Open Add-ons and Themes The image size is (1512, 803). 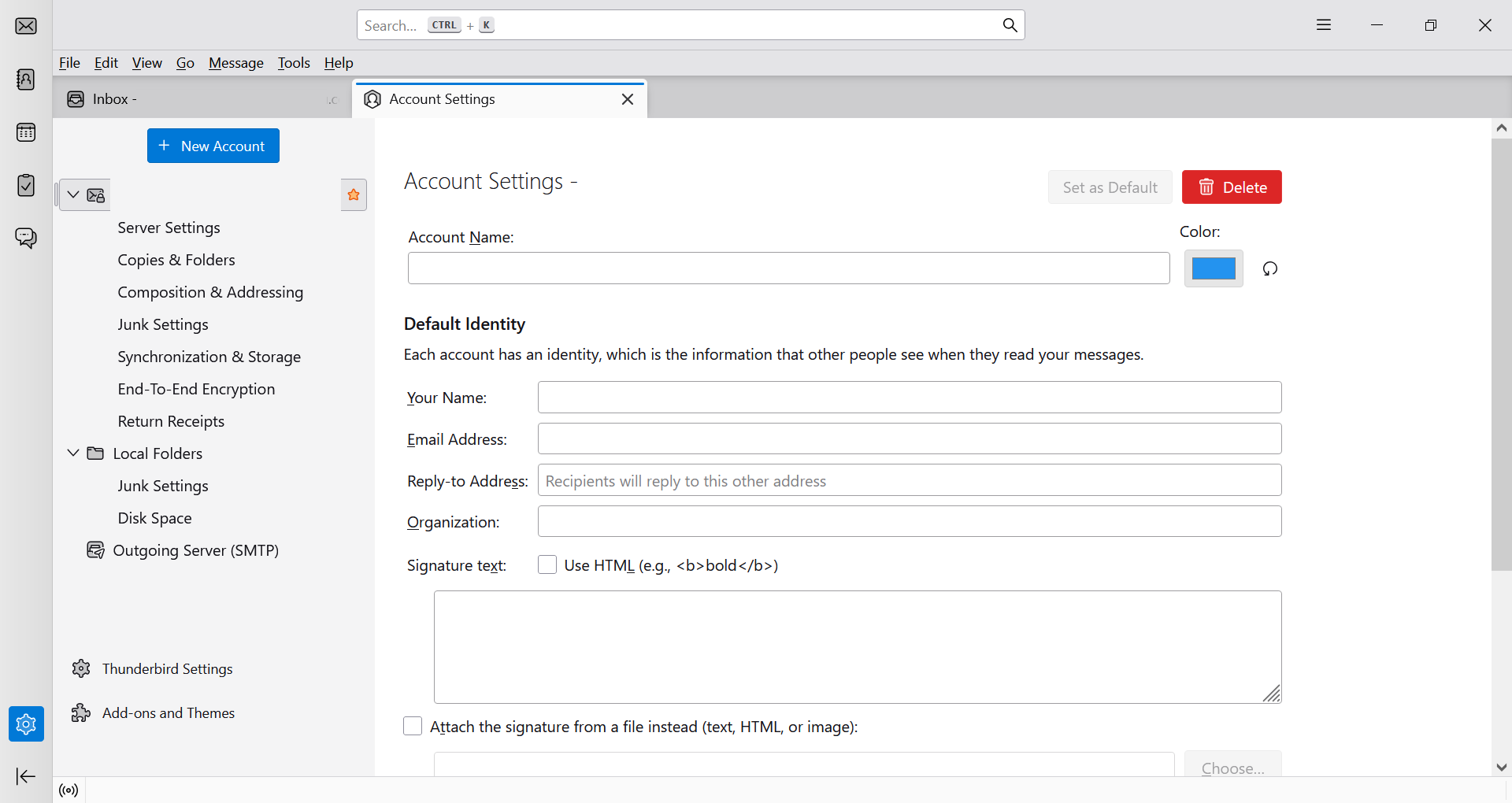(x=169, y=712)
